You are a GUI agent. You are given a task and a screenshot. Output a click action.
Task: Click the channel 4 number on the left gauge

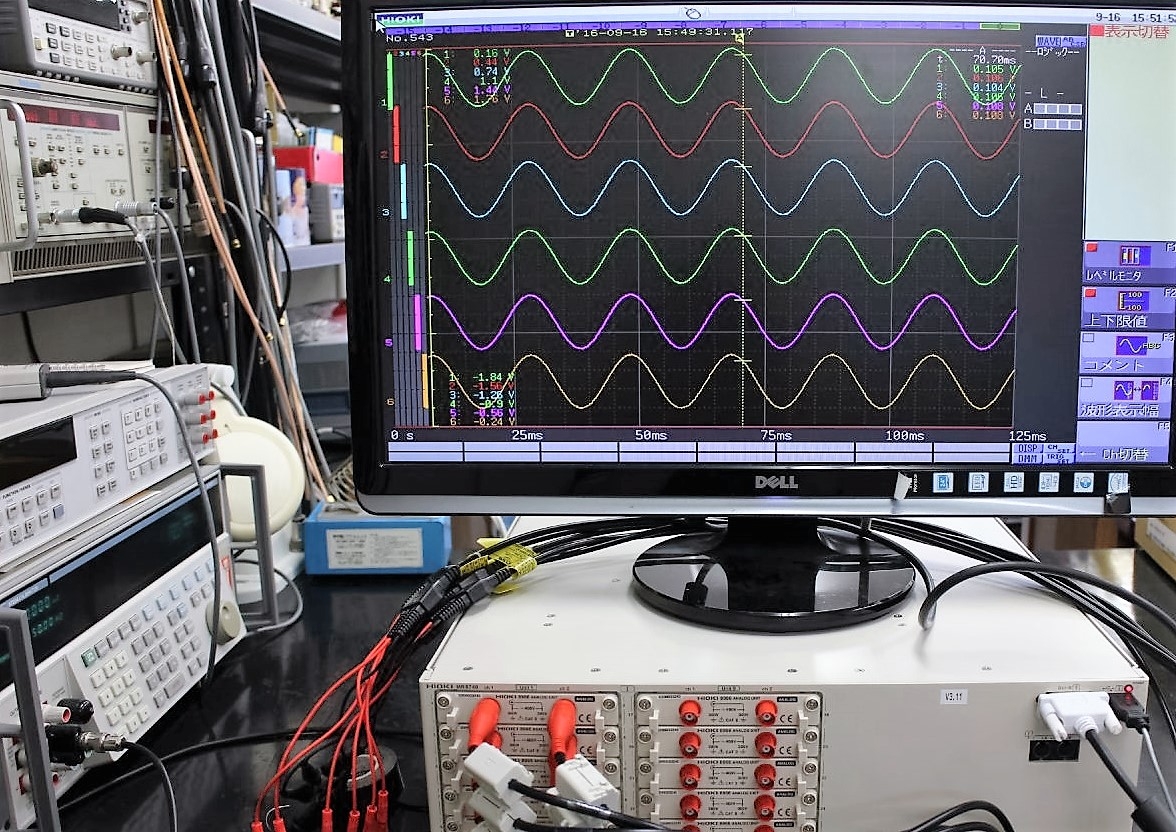387,279
